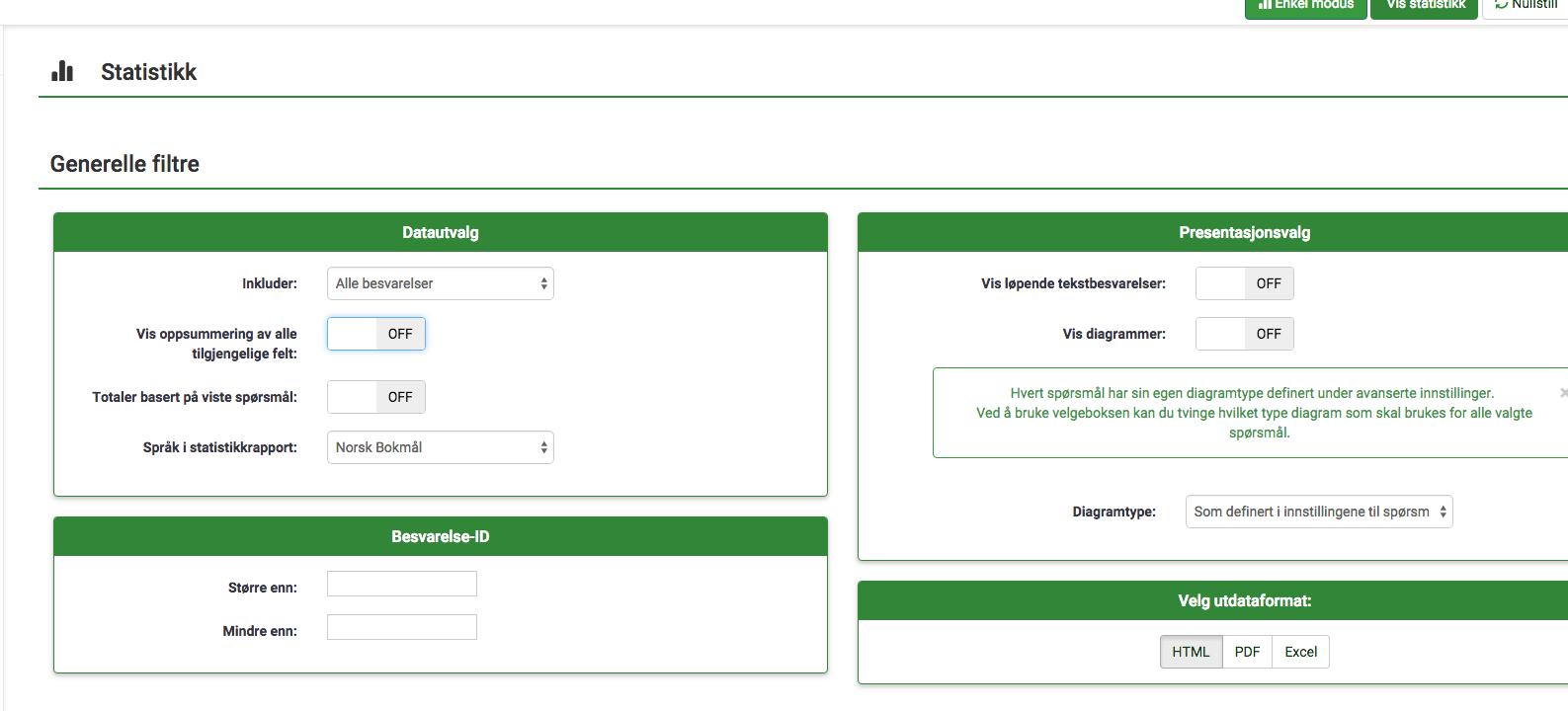1568x711 pixels.
Task: Turn on the Vis diagrammer switch
Action: 1245,334
